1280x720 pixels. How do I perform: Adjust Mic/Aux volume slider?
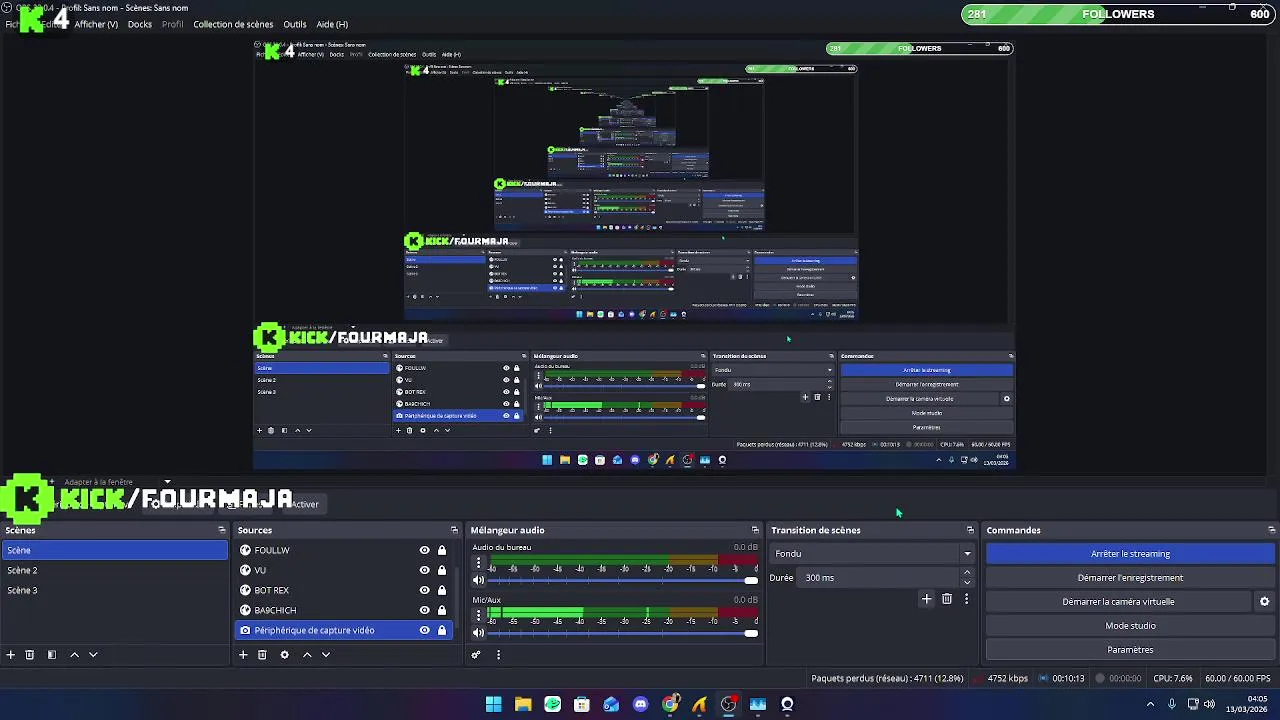pos(623,632)
